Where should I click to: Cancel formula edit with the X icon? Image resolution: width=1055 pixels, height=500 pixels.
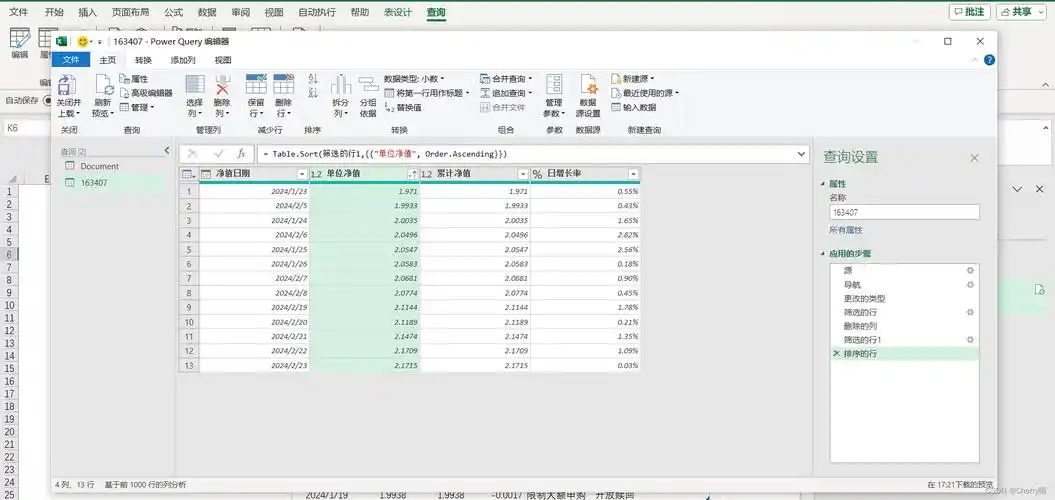tap(192, 154)
